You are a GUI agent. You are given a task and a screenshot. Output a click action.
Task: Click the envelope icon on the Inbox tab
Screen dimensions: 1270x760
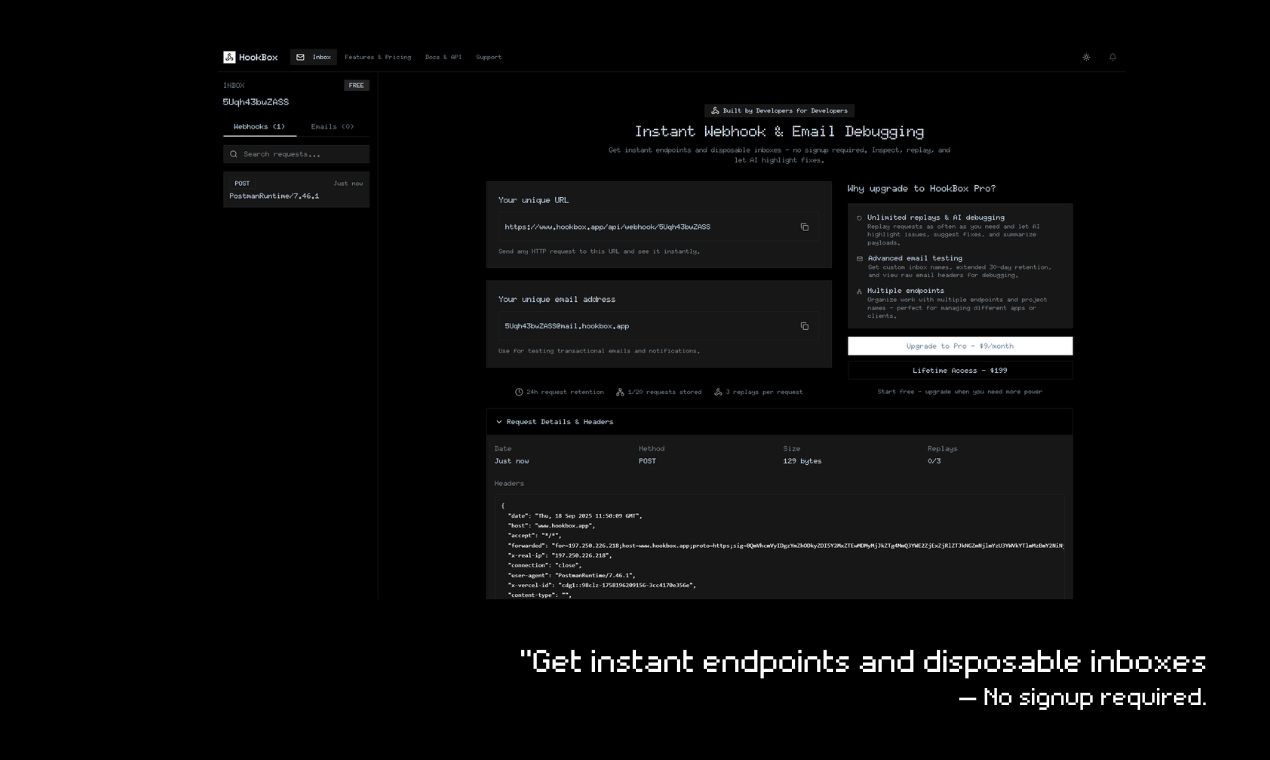pyautogui.click(x=300, y=57)
